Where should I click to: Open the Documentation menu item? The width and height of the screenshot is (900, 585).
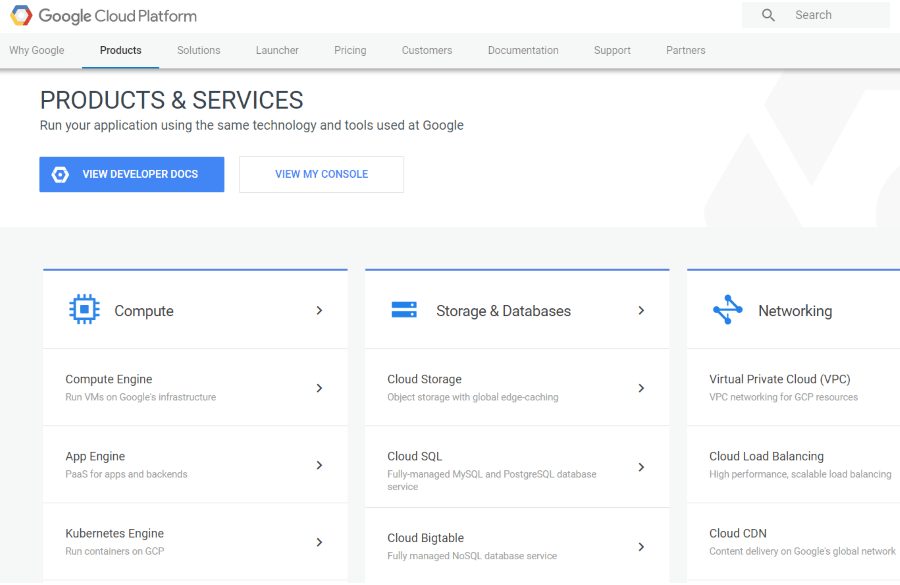(x=522, y=50)
